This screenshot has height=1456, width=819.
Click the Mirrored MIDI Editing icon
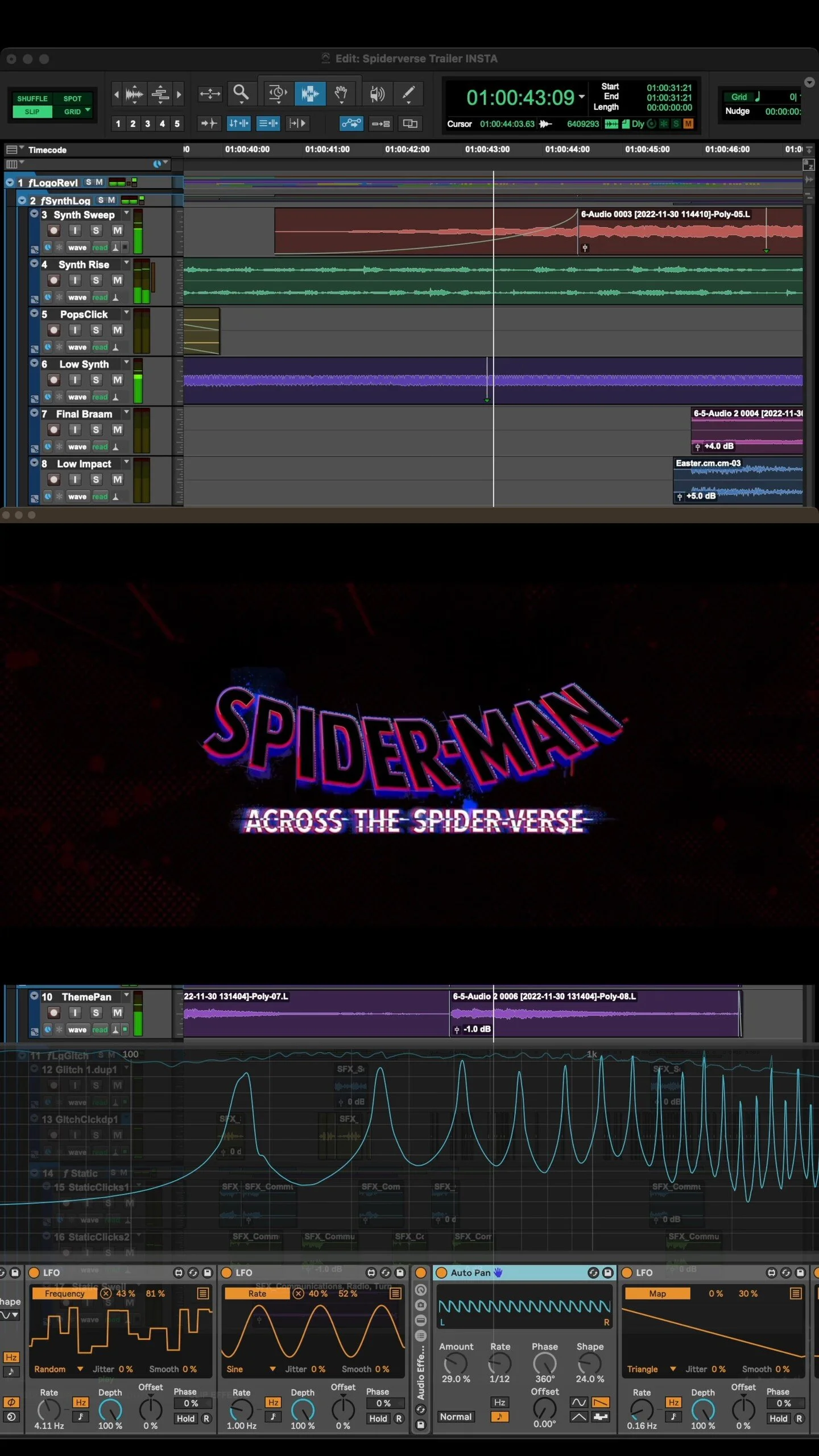click(380, 123)
